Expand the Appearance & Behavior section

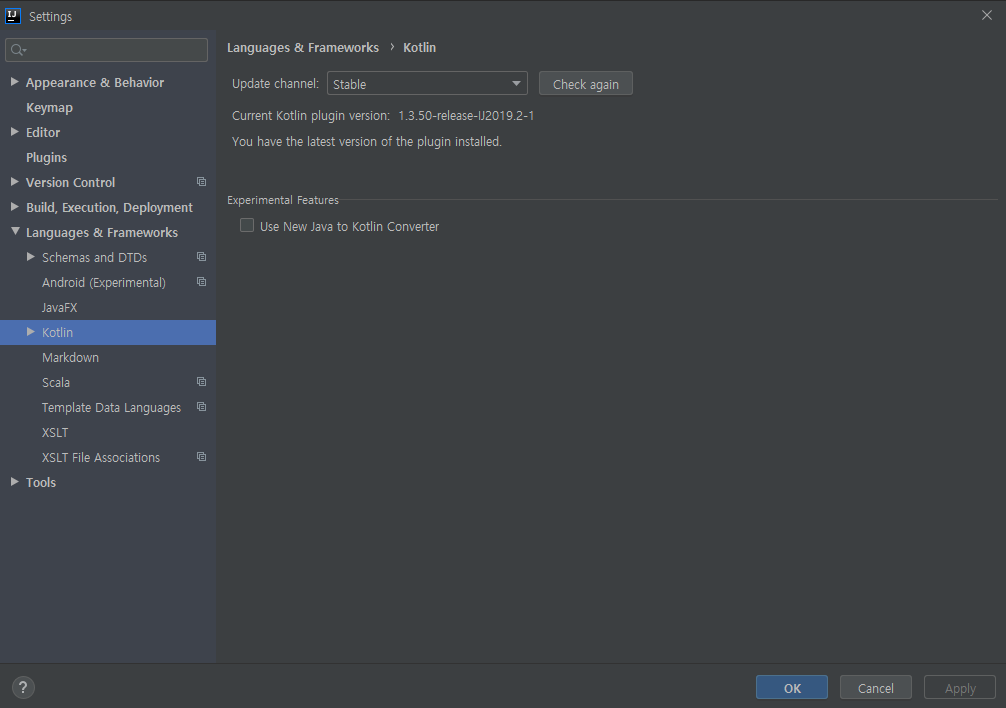click(x=15, y=82)
